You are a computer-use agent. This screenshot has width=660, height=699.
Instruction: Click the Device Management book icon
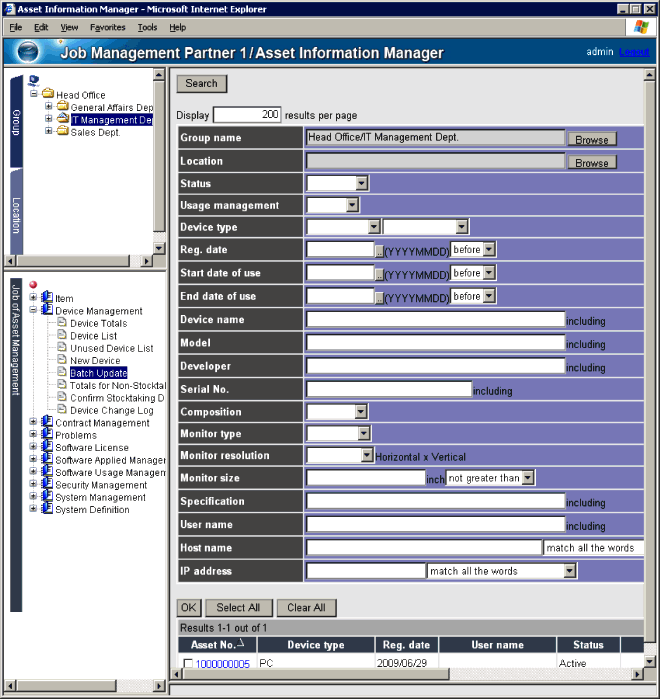tap(47, 311)
